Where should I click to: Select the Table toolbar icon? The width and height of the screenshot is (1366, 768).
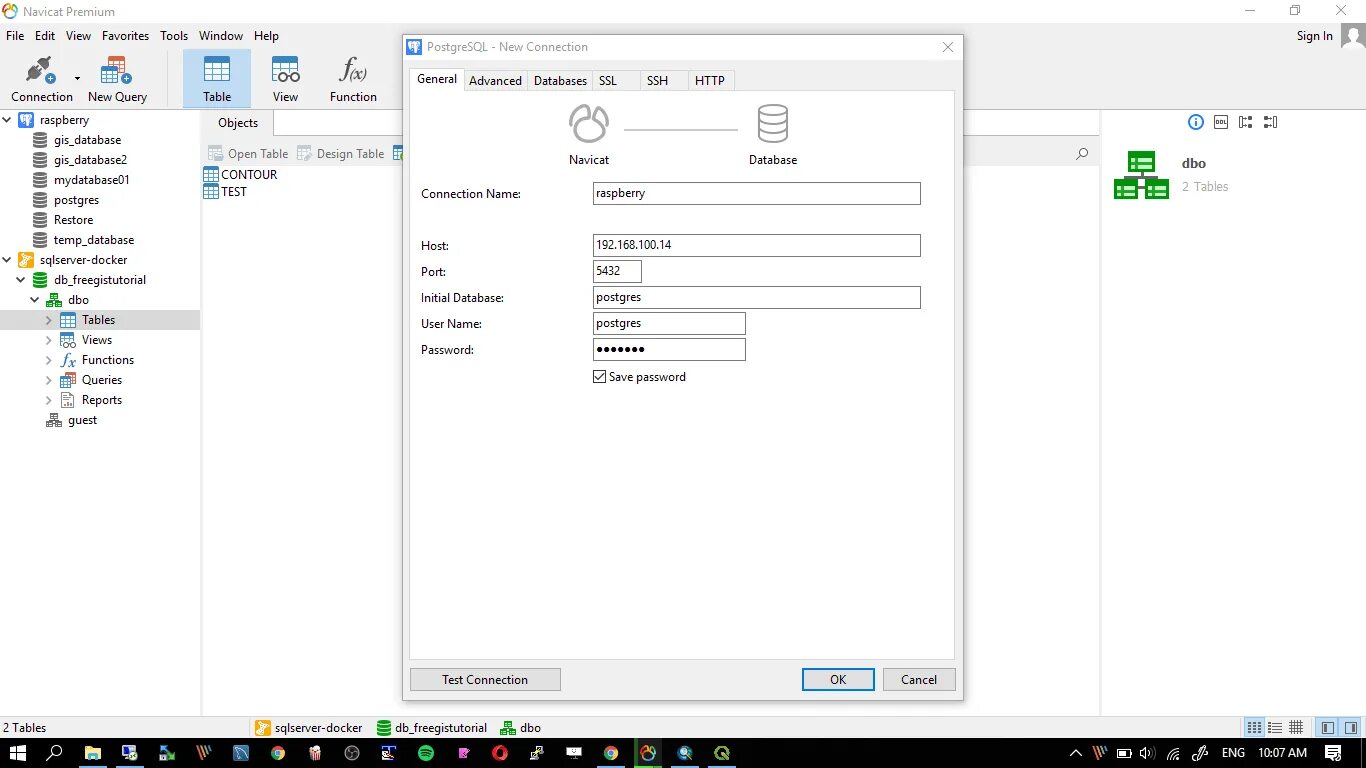click(x=217, y=79)
